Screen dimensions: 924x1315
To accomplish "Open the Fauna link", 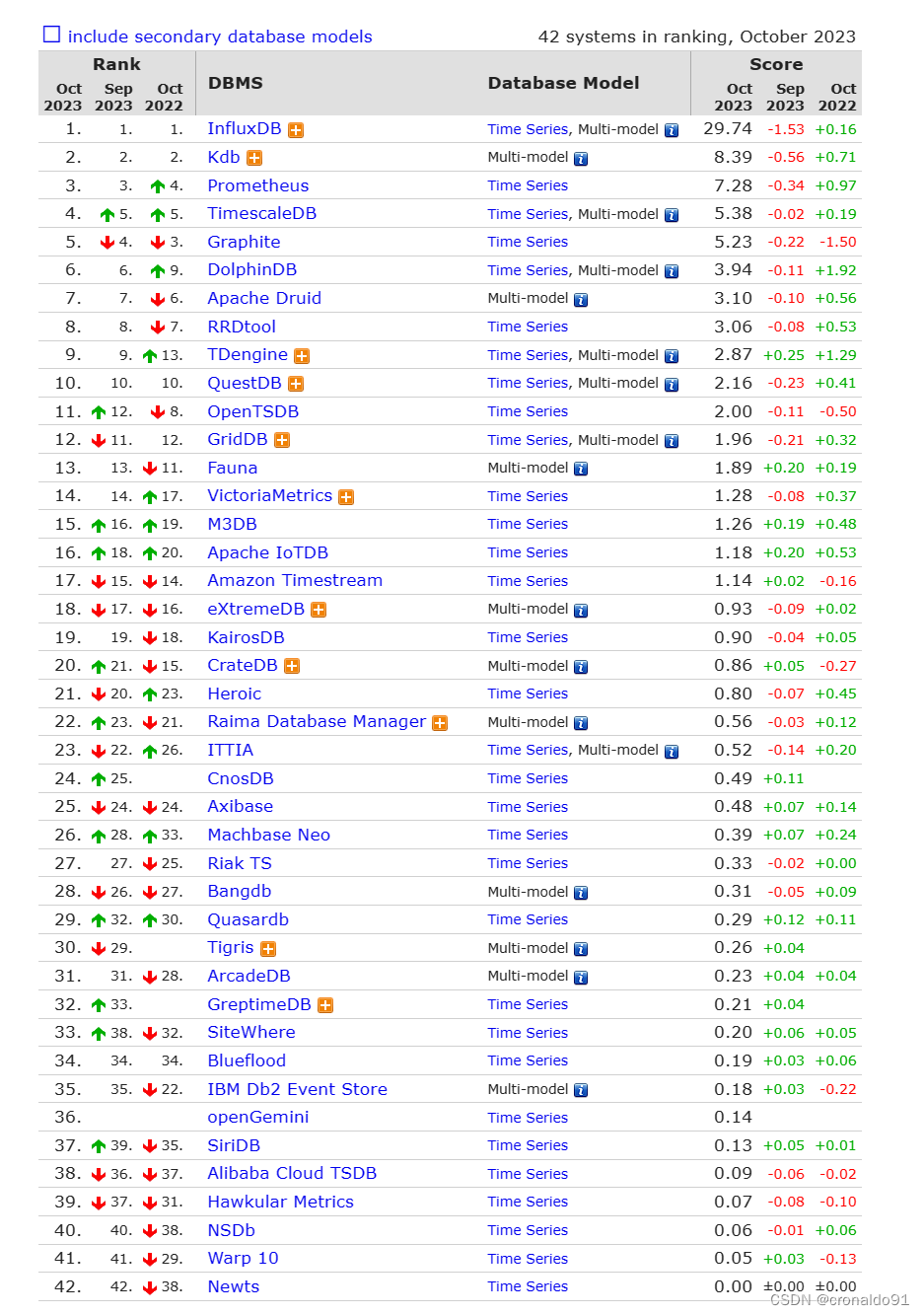I will (x=233, y=468).
